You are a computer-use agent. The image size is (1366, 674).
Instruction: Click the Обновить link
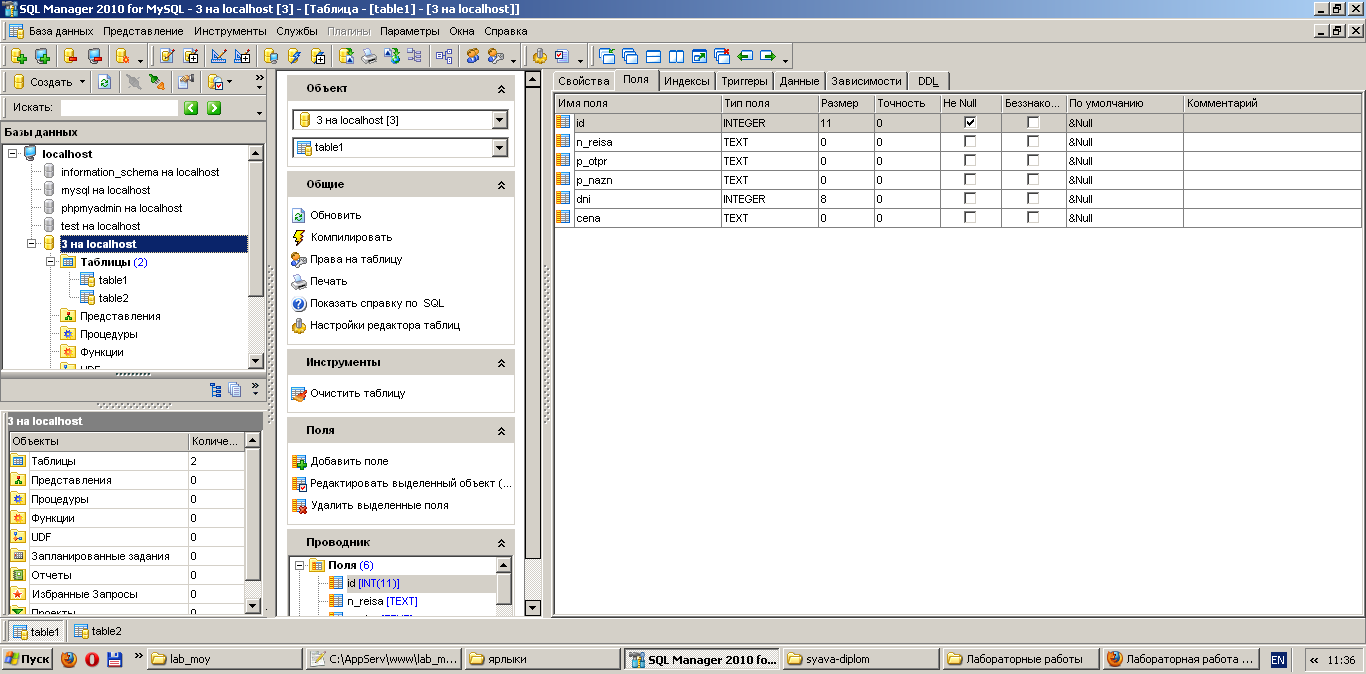tap(336, 215)
